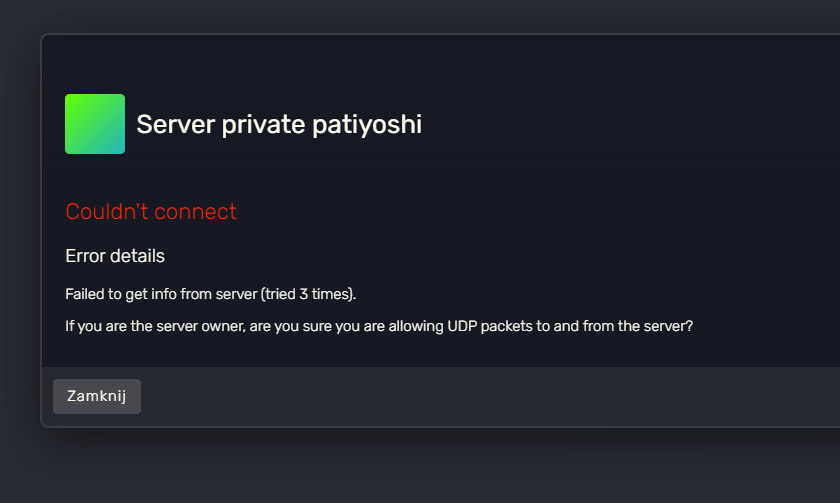Click the green server icon
Screen dimensions: 840x503
pos(95,124)
